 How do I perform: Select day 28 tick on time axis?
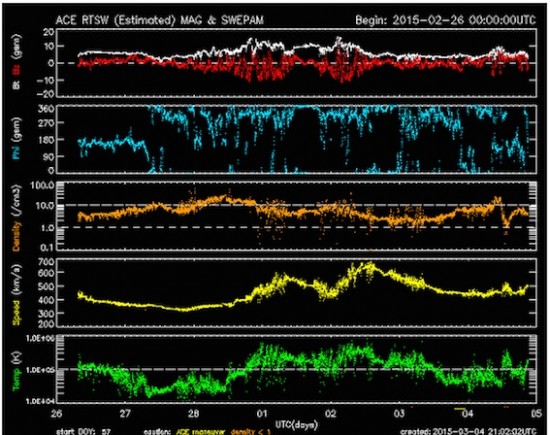[194, 414]
